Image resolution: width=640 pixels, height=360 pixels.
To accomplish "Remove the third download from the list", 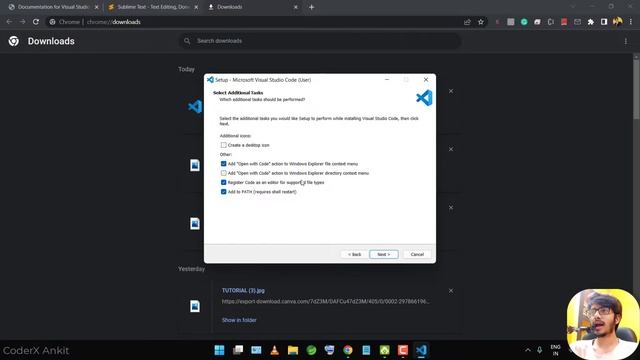I will pos(451,207).
